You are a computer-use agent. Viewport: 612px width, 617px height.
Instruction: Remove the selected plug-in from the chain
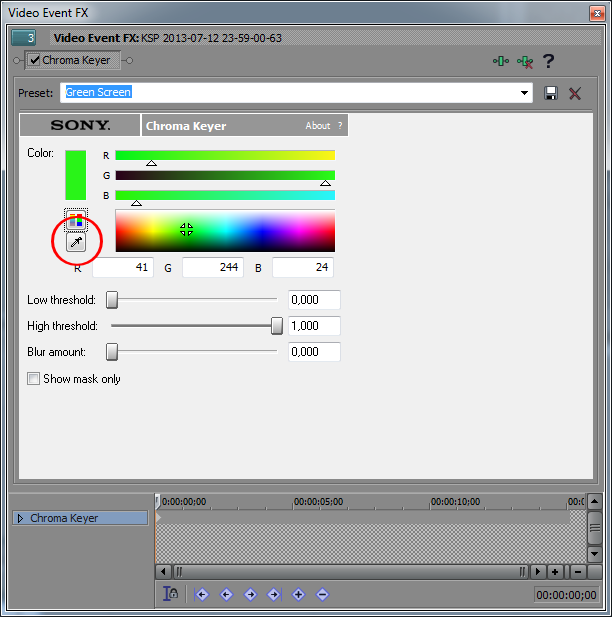pos(524,61)
